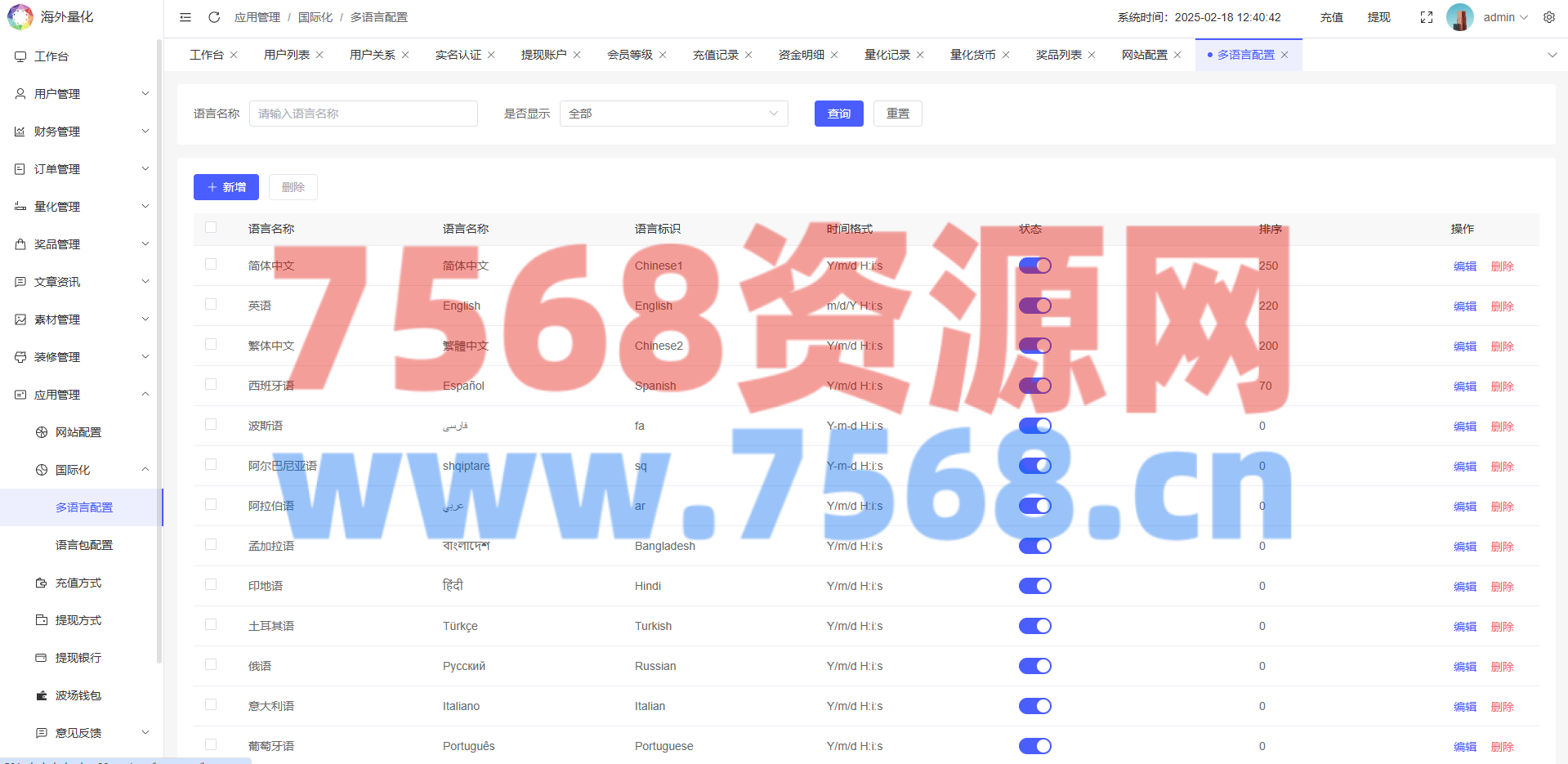Open the 网站配置 sidebar item
The width and height of the screenshot is (1568, 764).
click(78, 432)
